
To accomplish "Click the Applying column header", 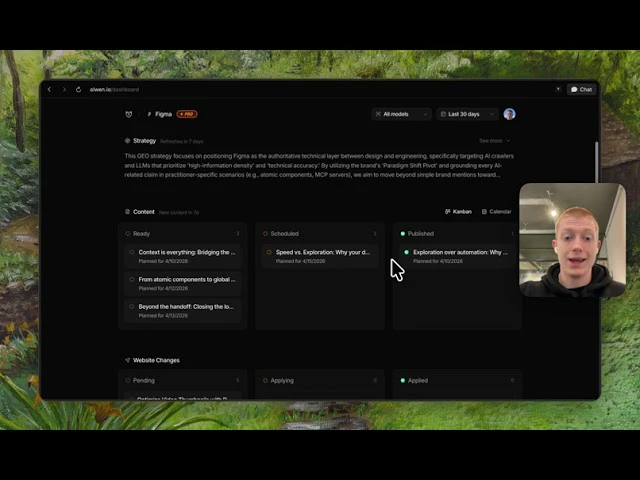I will click(x=320, y=380).
